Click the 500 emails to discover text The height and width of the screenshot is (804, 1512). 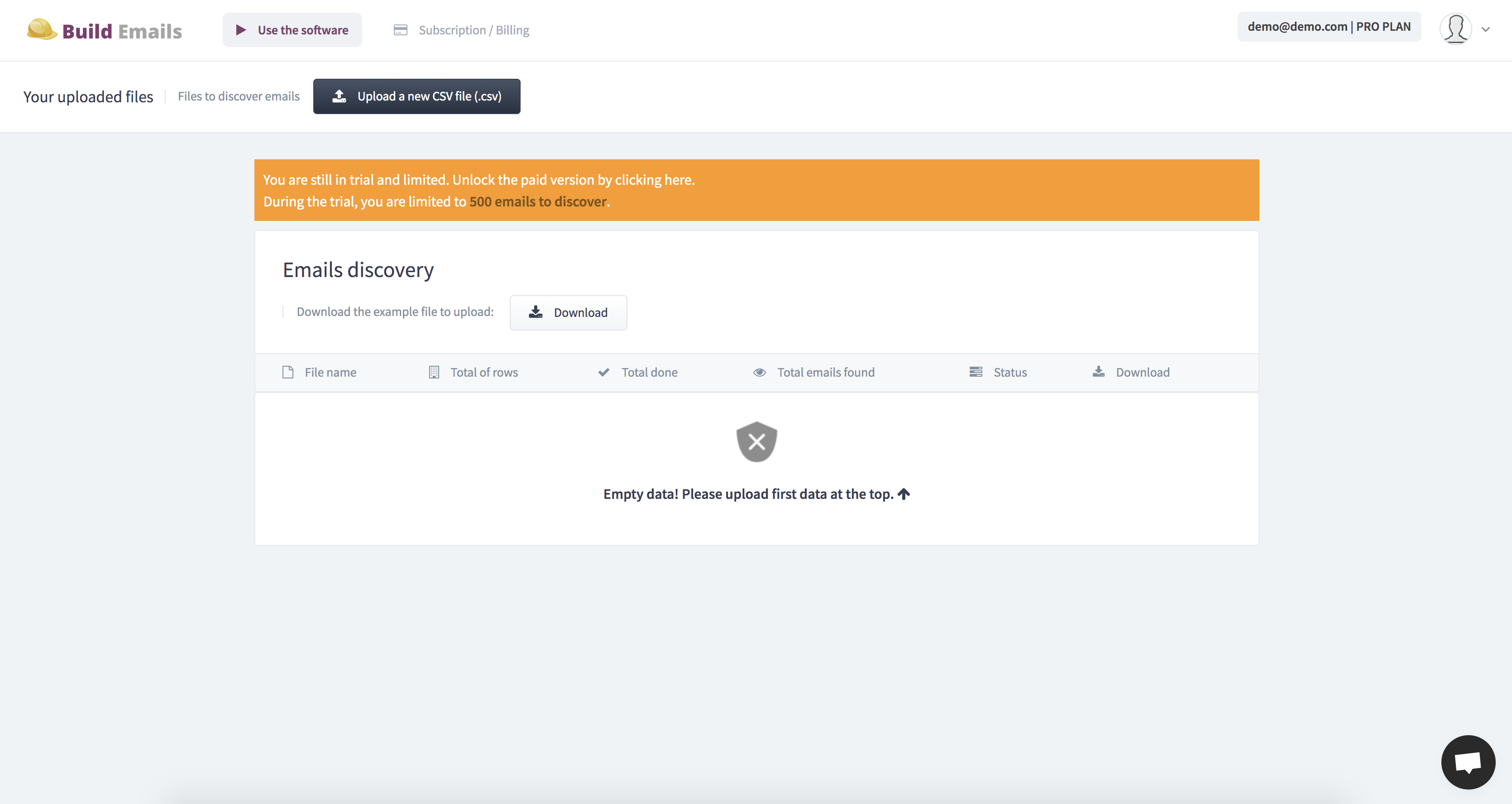[538, 201]
